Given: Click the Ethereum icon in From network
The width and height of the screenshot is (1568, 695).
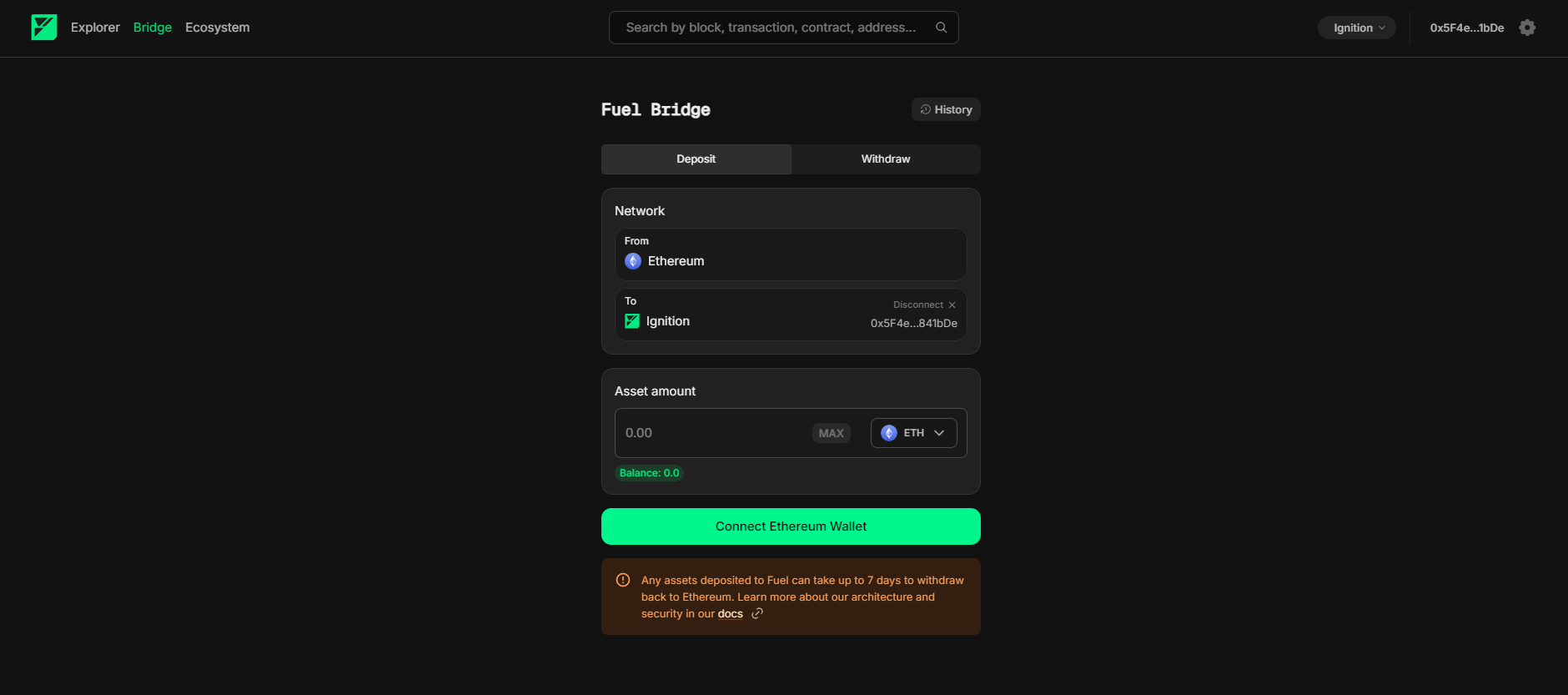Looking at the screenshot, I should click(633, 261).
